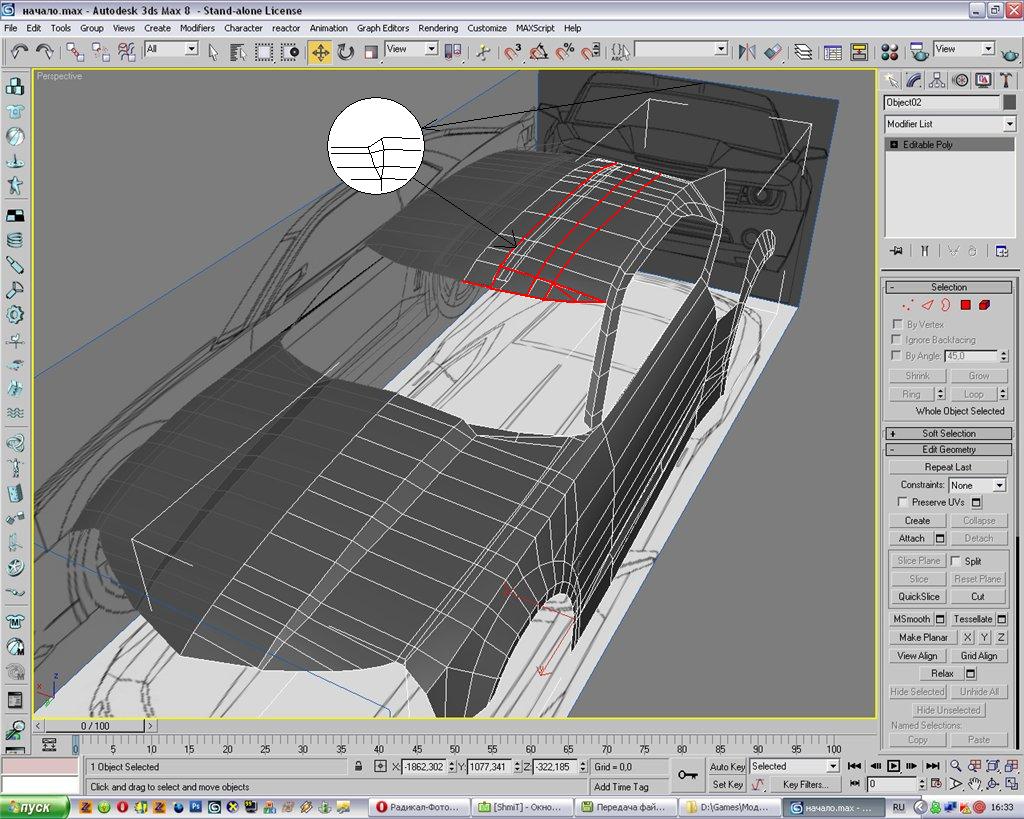The image size is (1024, 819).
Task: Switch to Polygon sub-object selection level
Action: coord(966,305)
